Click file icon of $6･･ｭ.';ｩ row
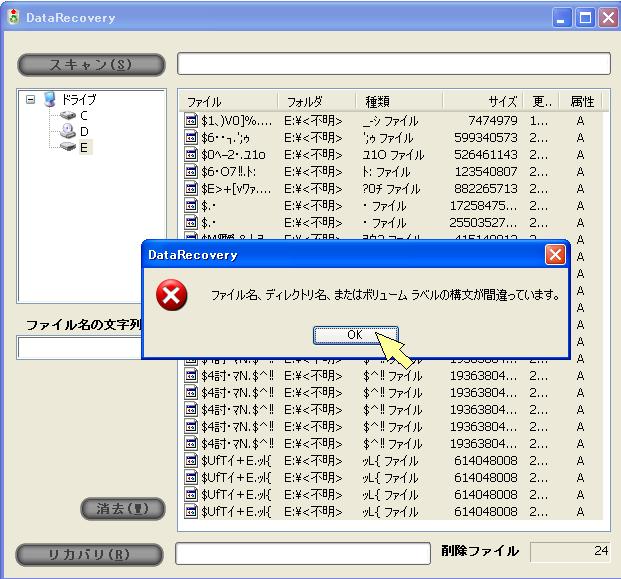Screen dimensions: 621x579 (191, 137)
